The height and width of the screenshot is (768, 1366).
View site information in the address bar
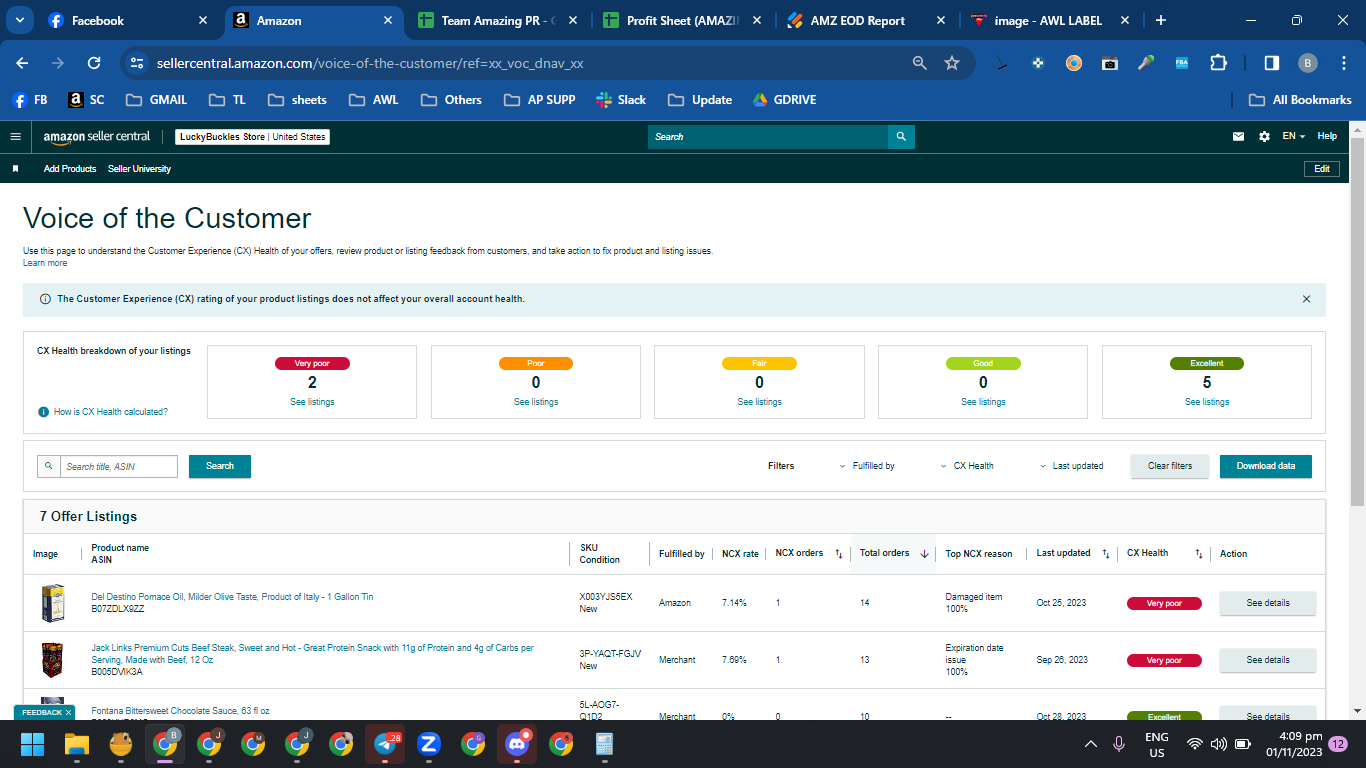[138, 63]
